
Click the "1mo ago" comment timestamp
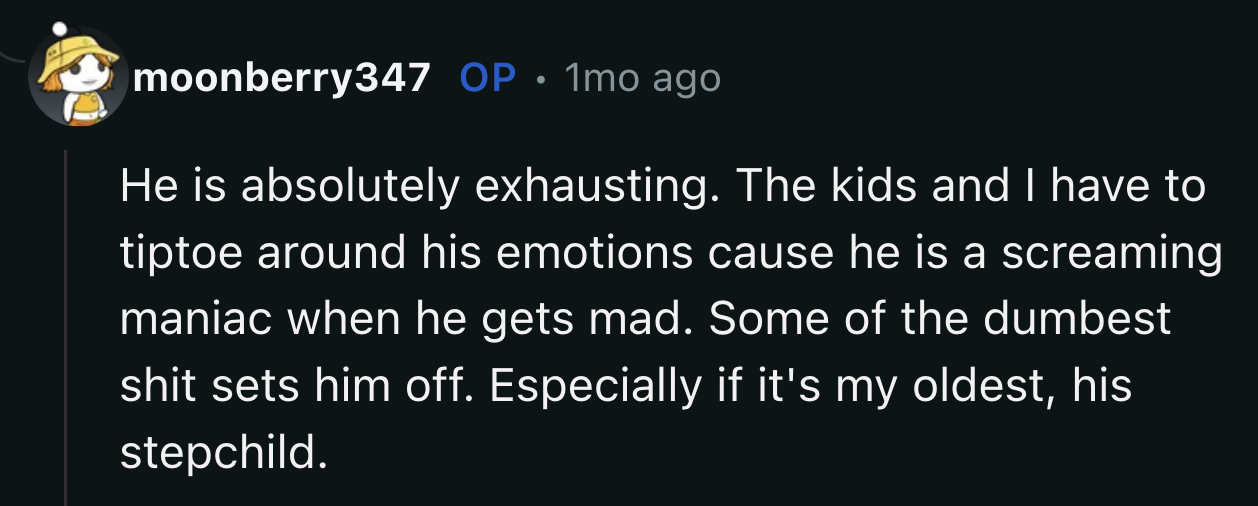click(642, 77)
